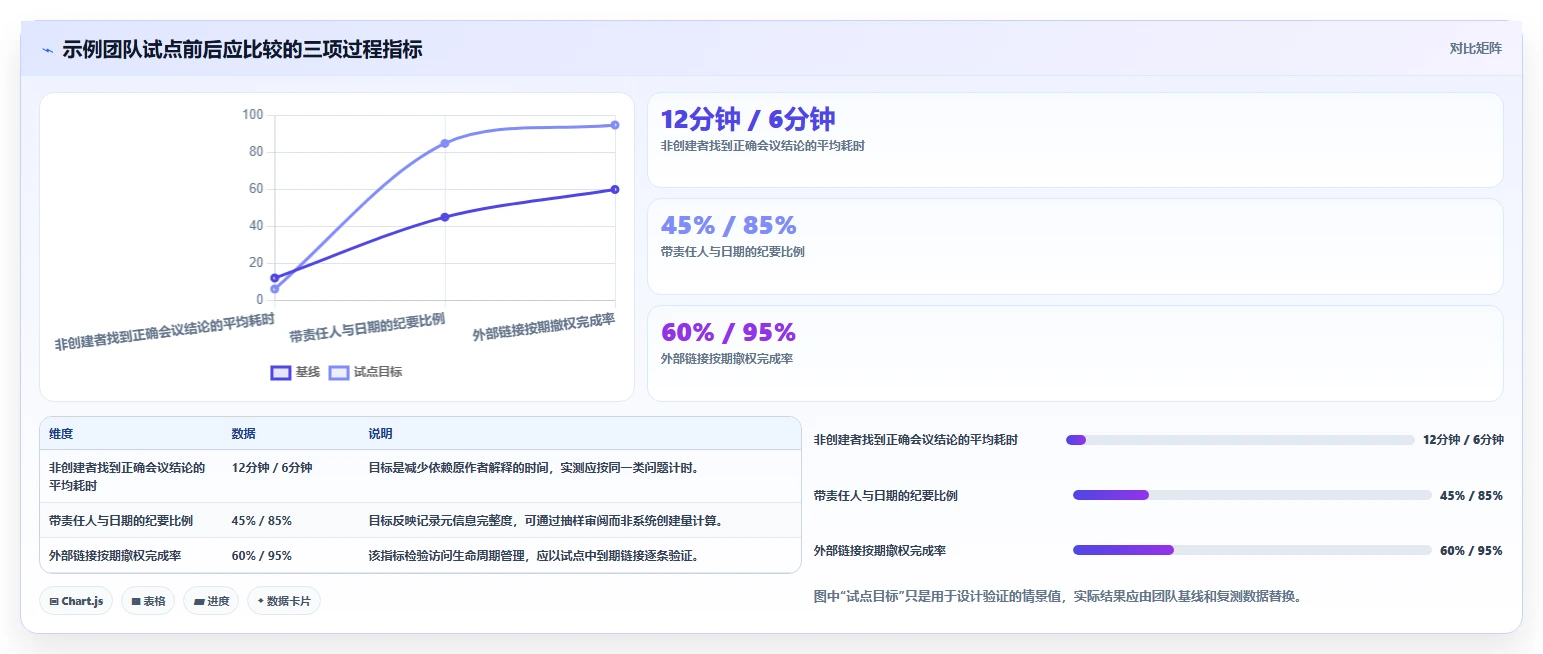This screenshot has width=1543, height=654.
Task: Click the 基线 legend color box
Action: click(281, 372)
